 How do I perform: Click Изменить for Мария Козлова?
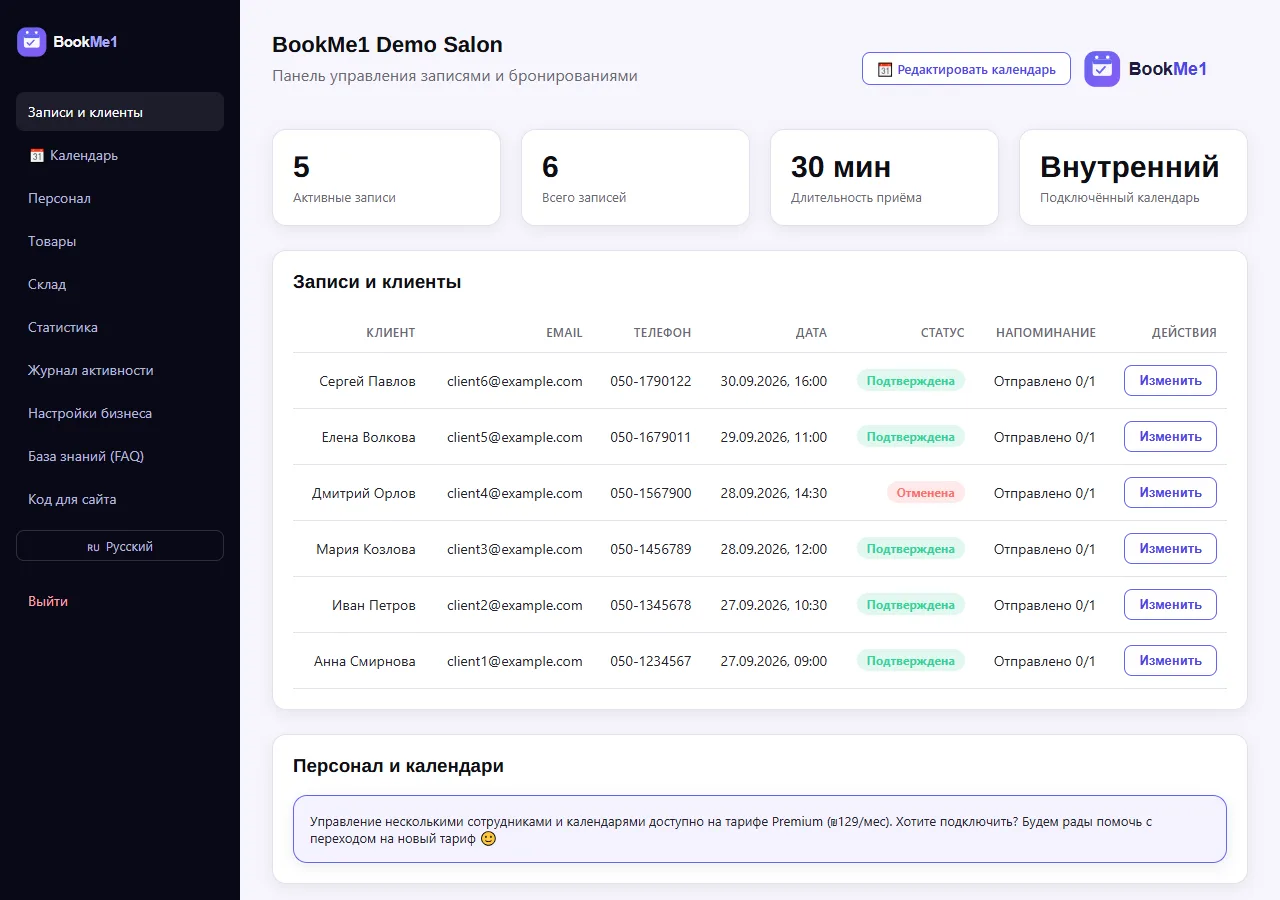pos(1170,549)
